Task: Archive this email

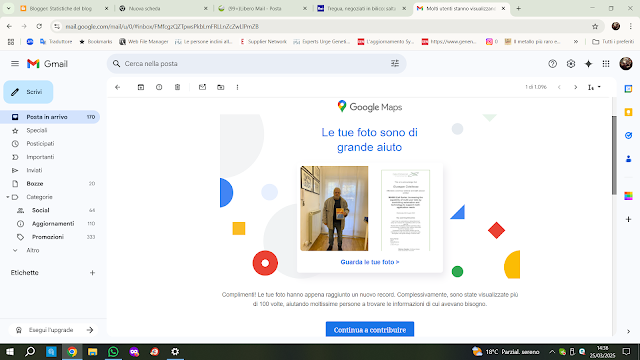Action: (x=141, y=87)
